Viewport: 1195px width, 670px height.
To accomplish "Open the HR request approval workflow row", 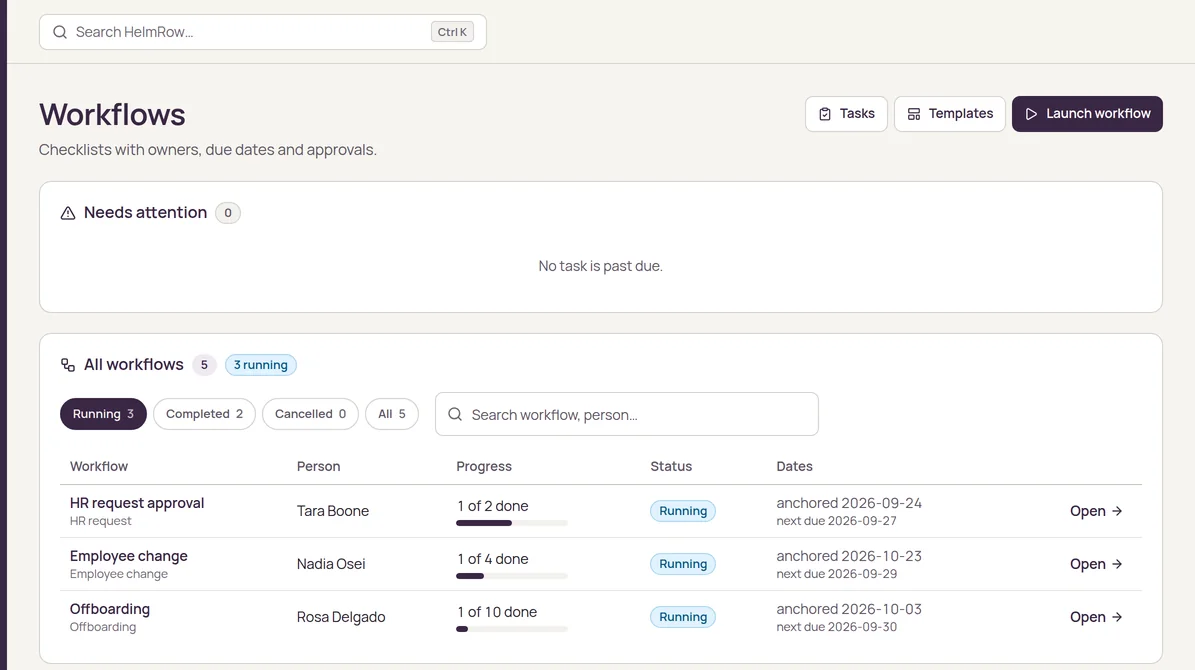I will point(601,511).
